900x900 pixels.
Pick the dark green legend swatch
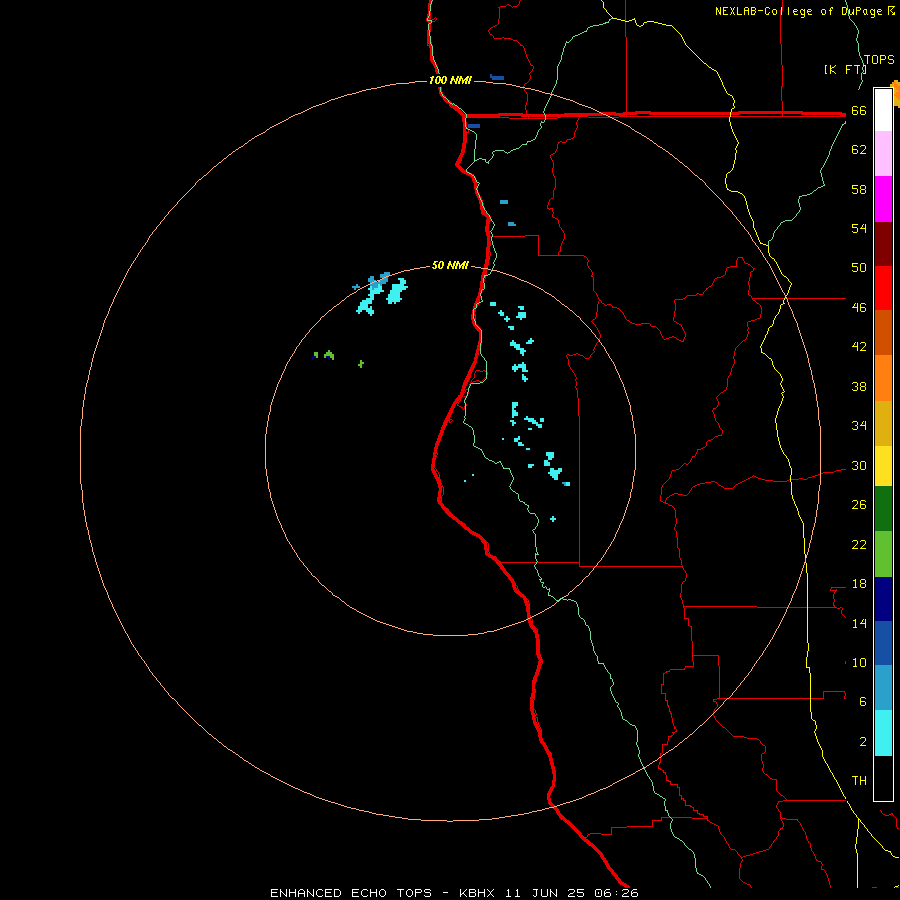click(x=883, y=509)
